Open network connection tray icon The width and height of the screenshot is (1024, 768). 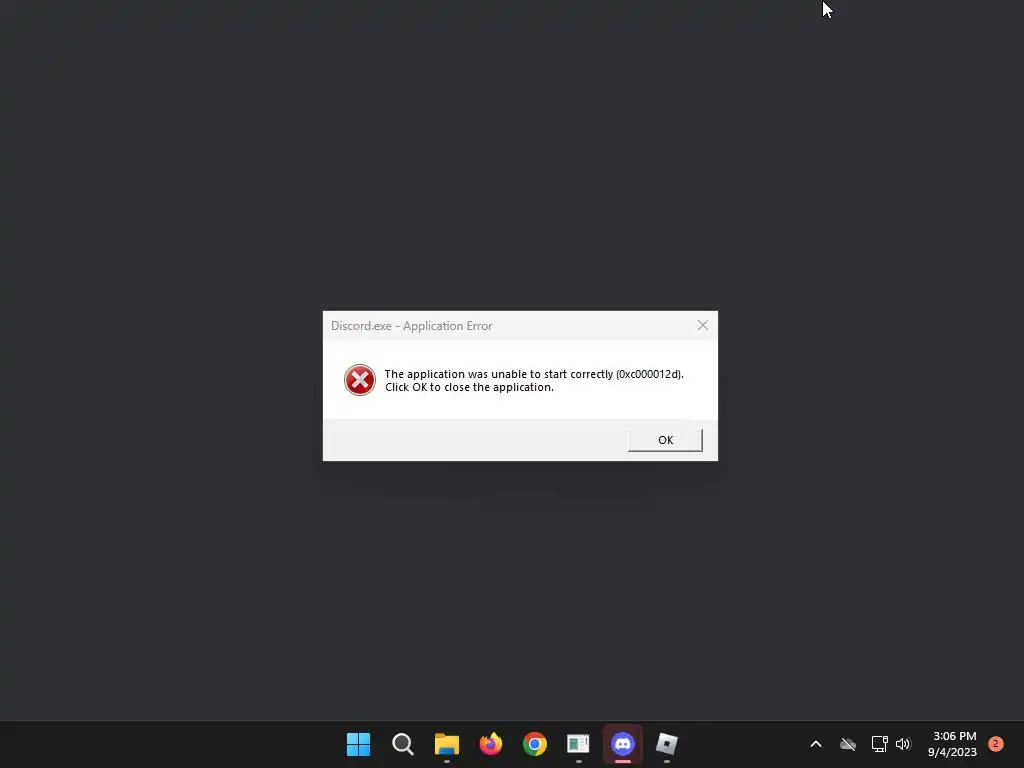[x=879, y=744]
